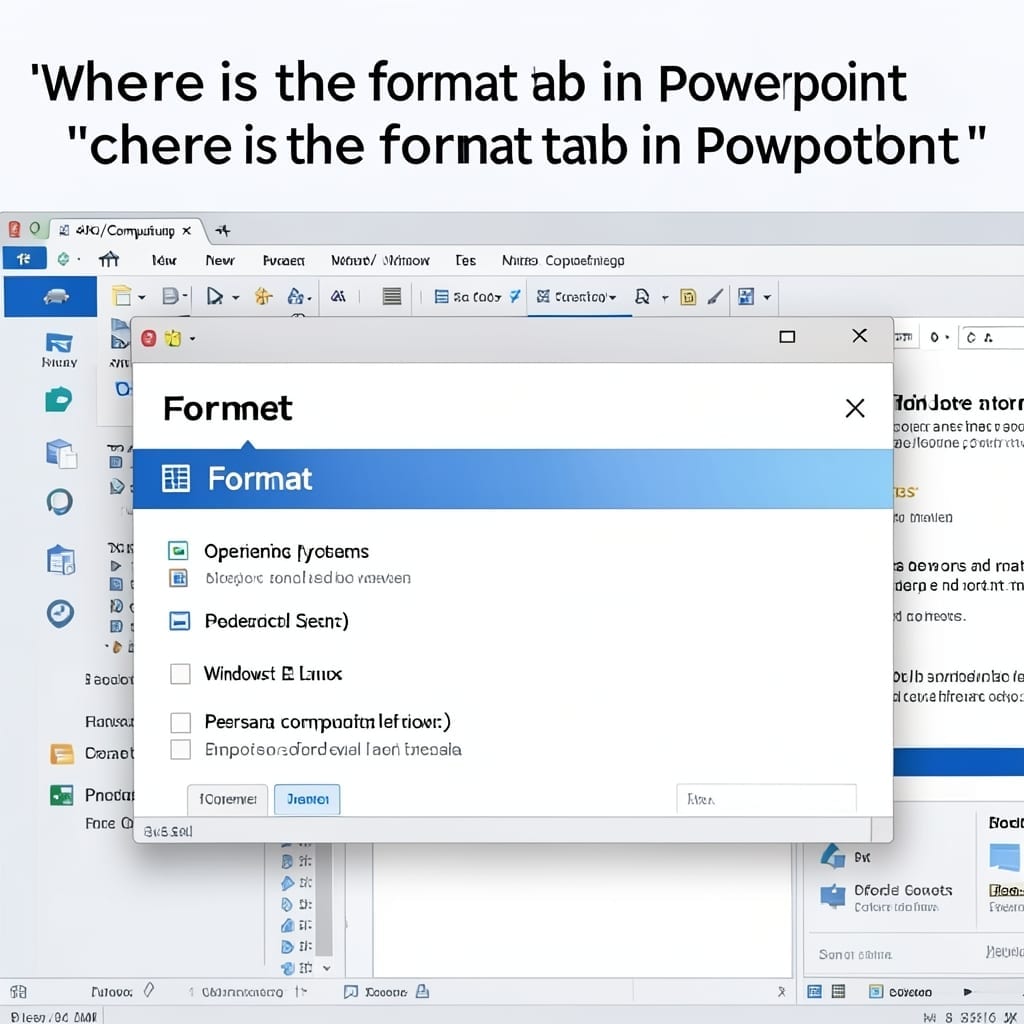
Task: Open the 'Tes' menu
Action: (466, 261)
